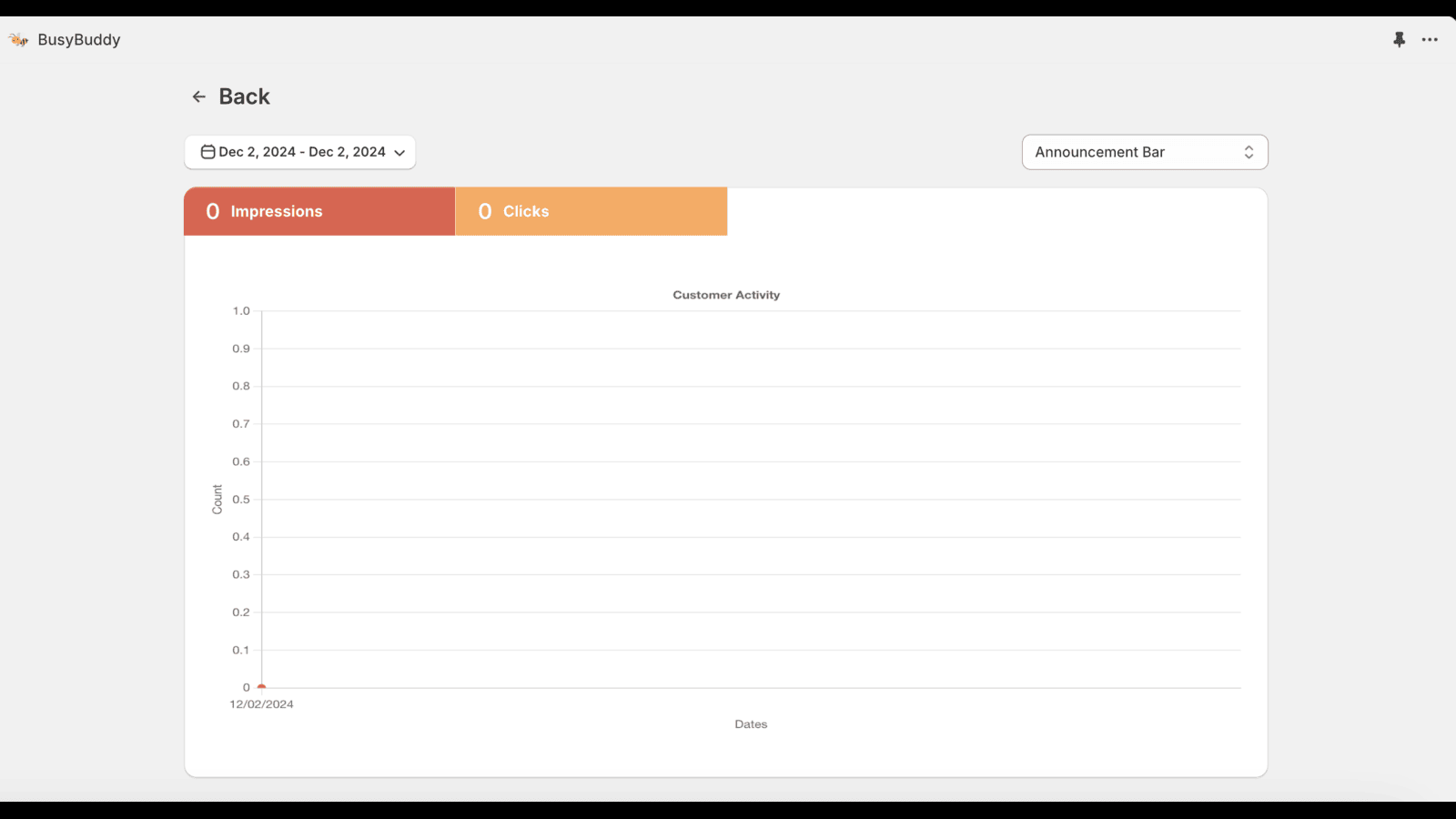This screenshot has width=1456, height=819.
Task: Click the Impressions counter badge
Action: (x=213, y=210)
